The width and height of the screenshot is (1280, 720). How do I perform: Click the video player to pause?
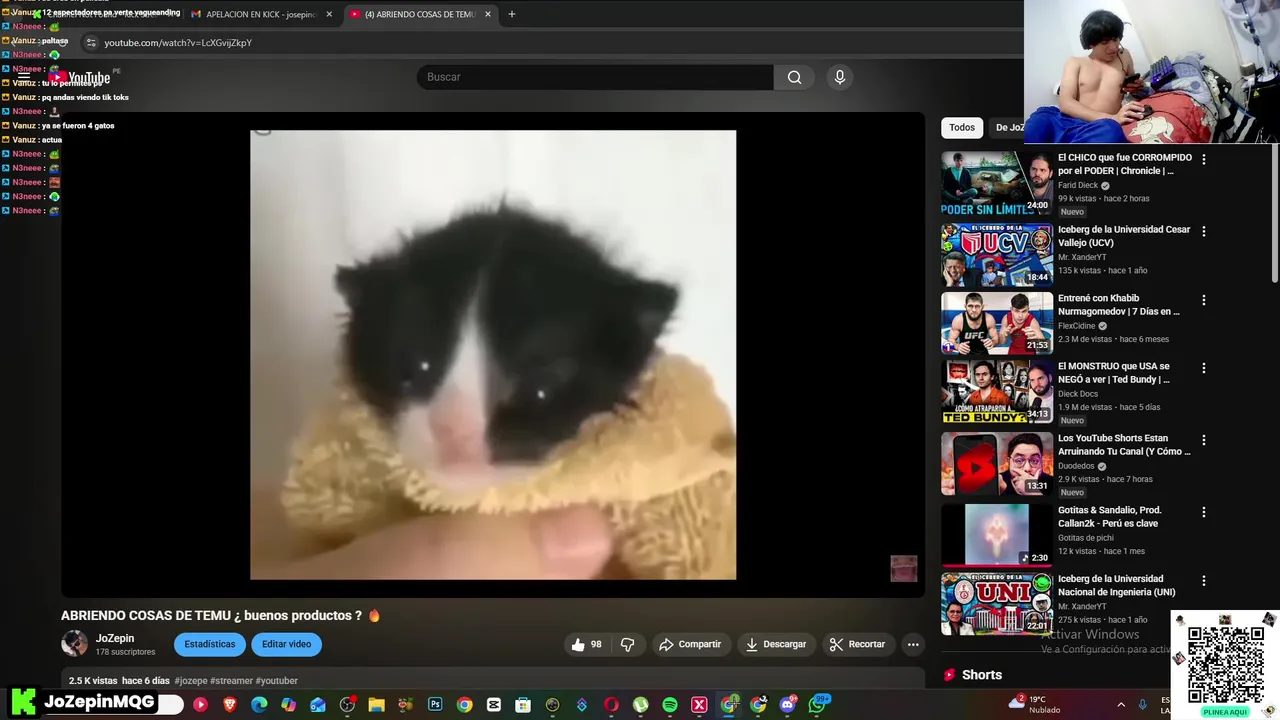tap(493, 355)
